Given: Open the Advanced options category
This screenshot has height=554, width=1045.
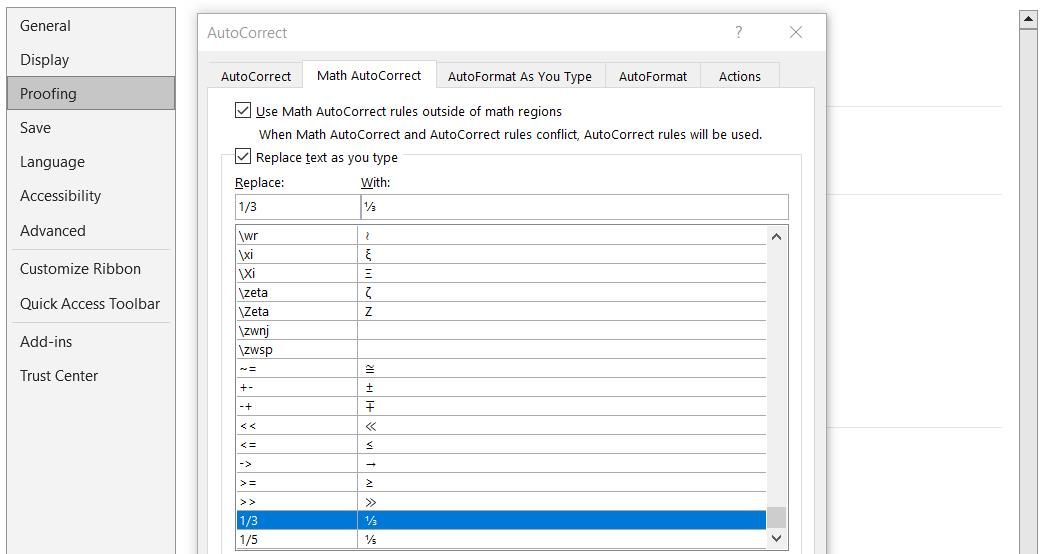Looking at the screenshot, I should 91,231.
